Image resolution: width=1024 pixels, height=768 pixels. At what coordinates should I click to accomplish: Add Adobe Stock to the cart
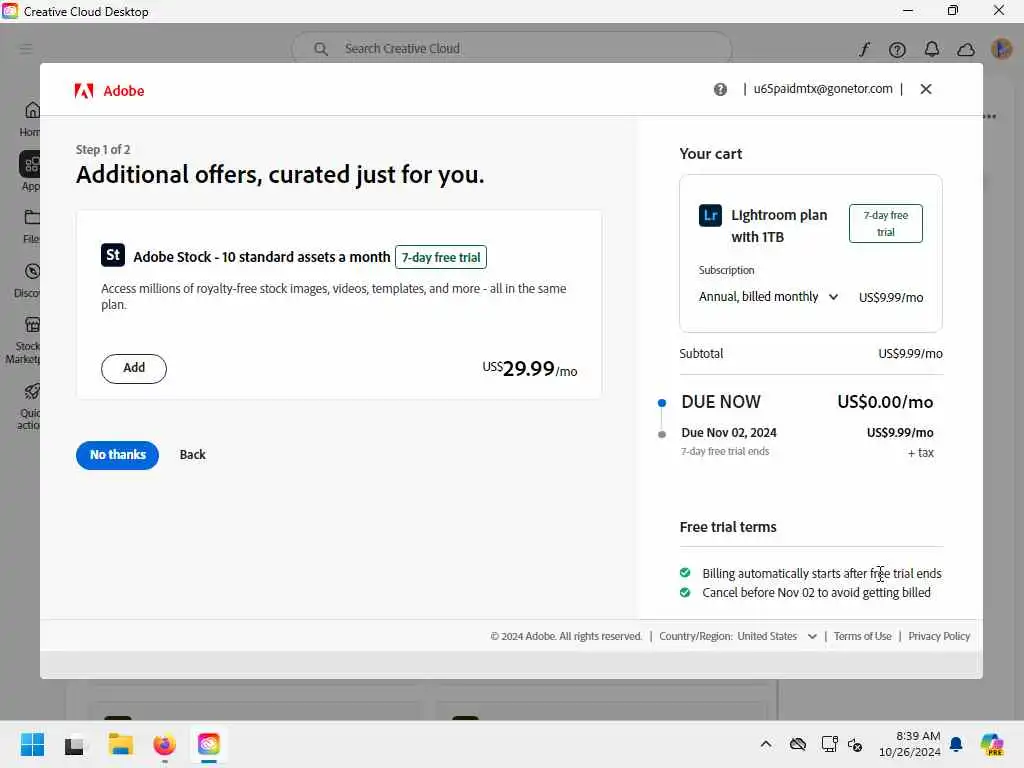pos(134,368)
